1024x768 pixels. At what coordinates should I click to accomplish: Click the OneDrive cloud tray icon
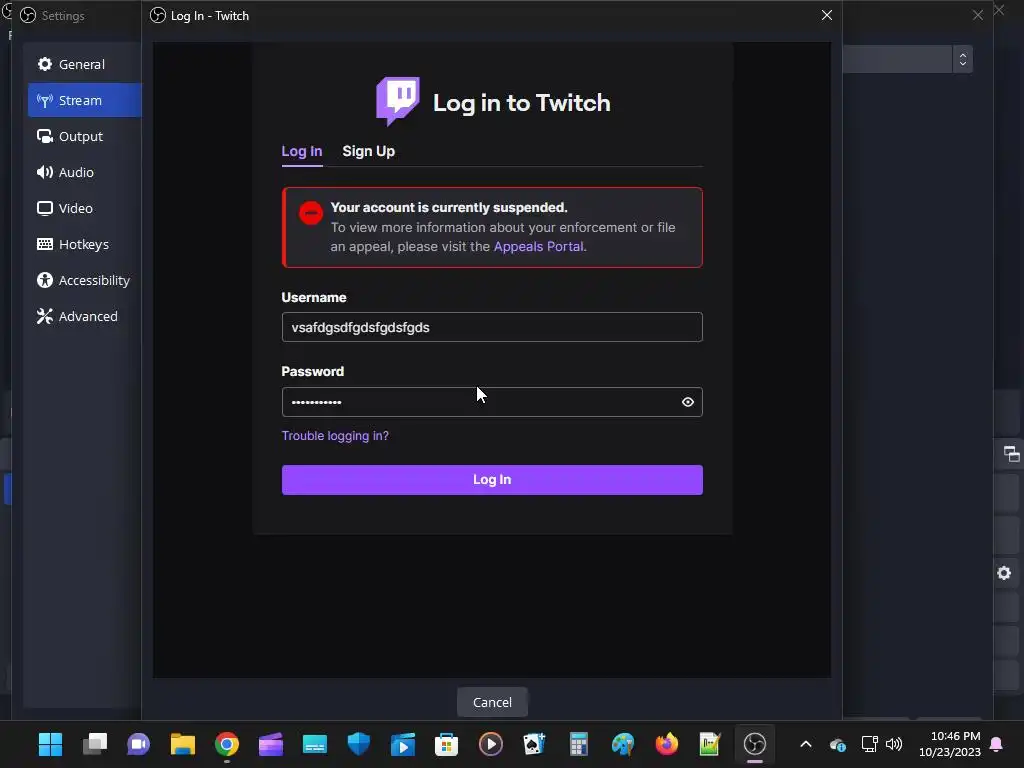[838, 744]
